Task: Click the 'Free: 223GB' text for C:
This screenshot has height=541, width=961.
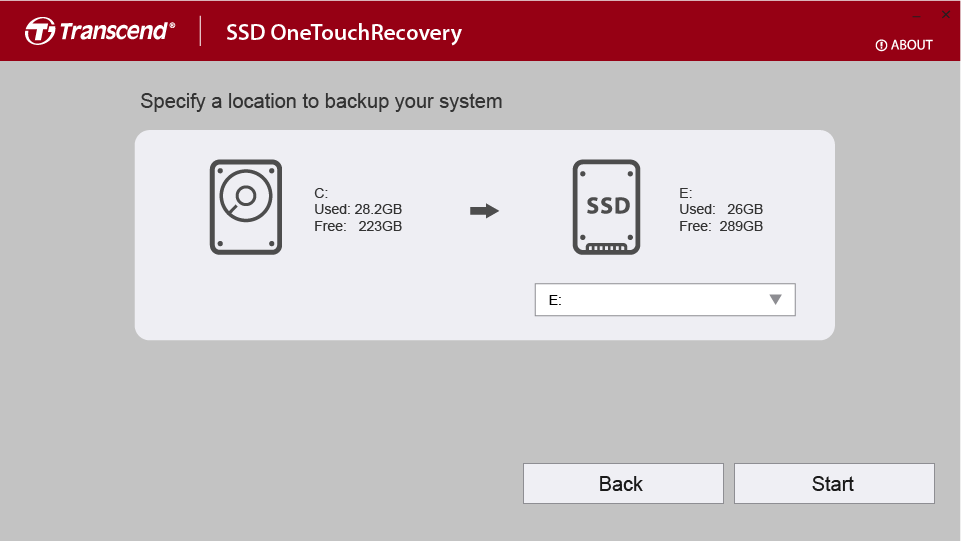Action: (358, 227)
